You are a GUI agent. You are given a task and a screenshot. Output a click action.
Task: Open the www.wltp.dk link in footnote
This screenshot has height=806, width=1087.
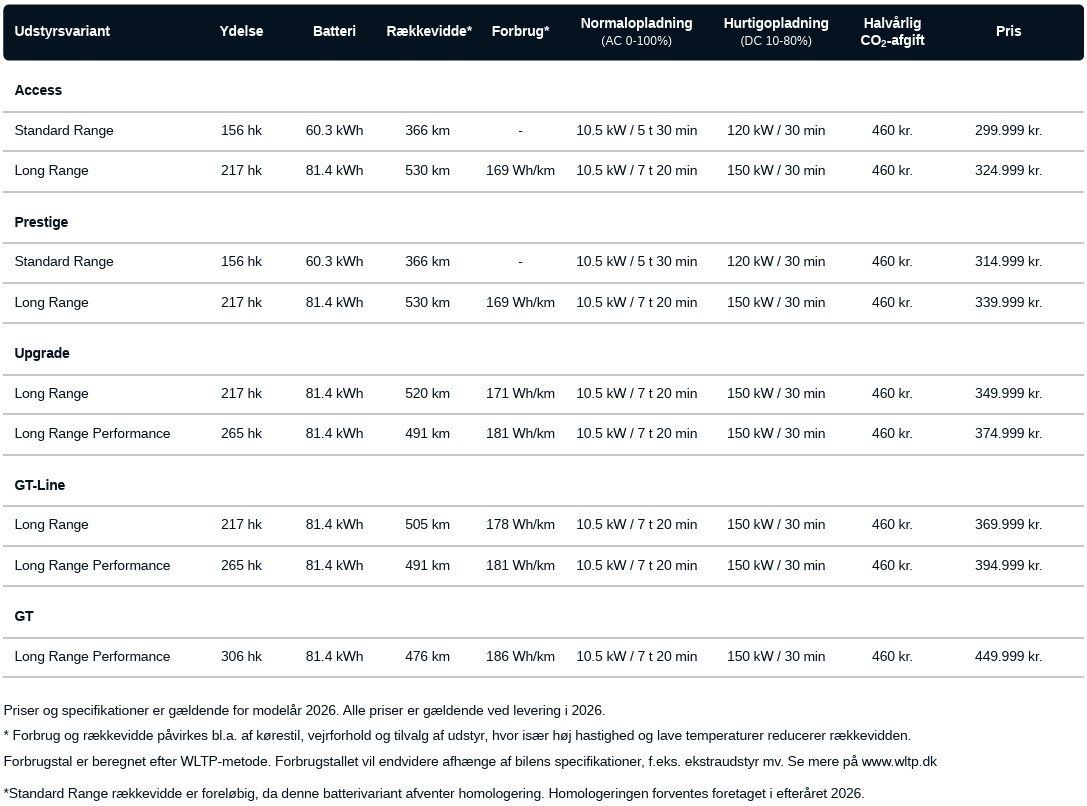pos(899,761)
